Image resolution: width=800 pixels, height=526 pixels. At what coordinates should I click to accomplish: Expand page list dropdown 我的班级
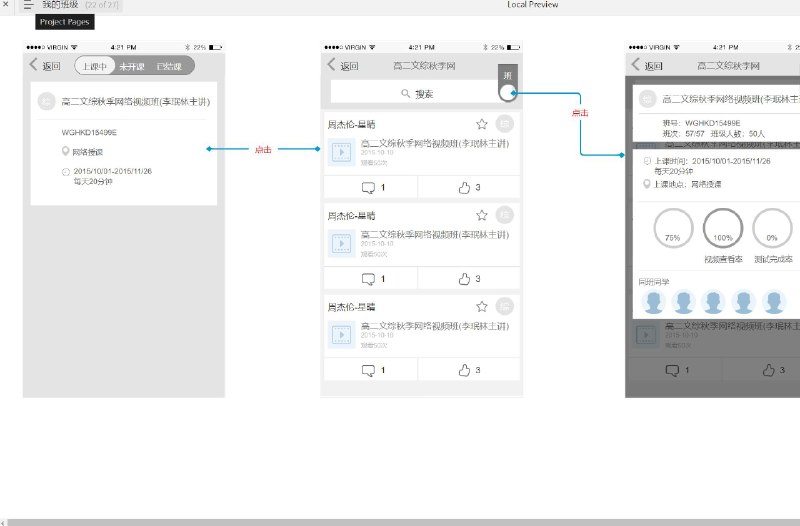point(80,5)
